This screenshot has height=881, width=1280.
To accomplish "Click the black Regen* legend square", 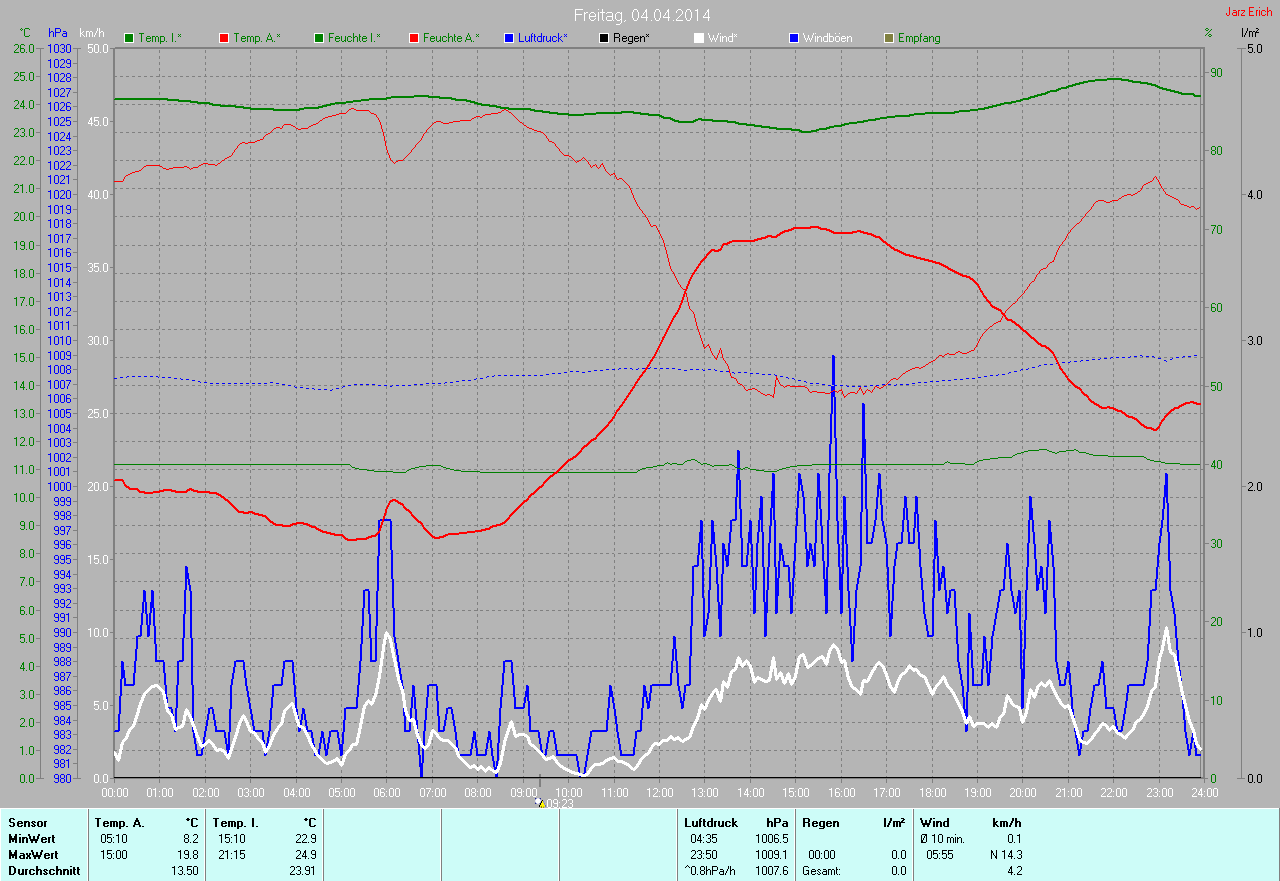I will (x=604, y=38).
